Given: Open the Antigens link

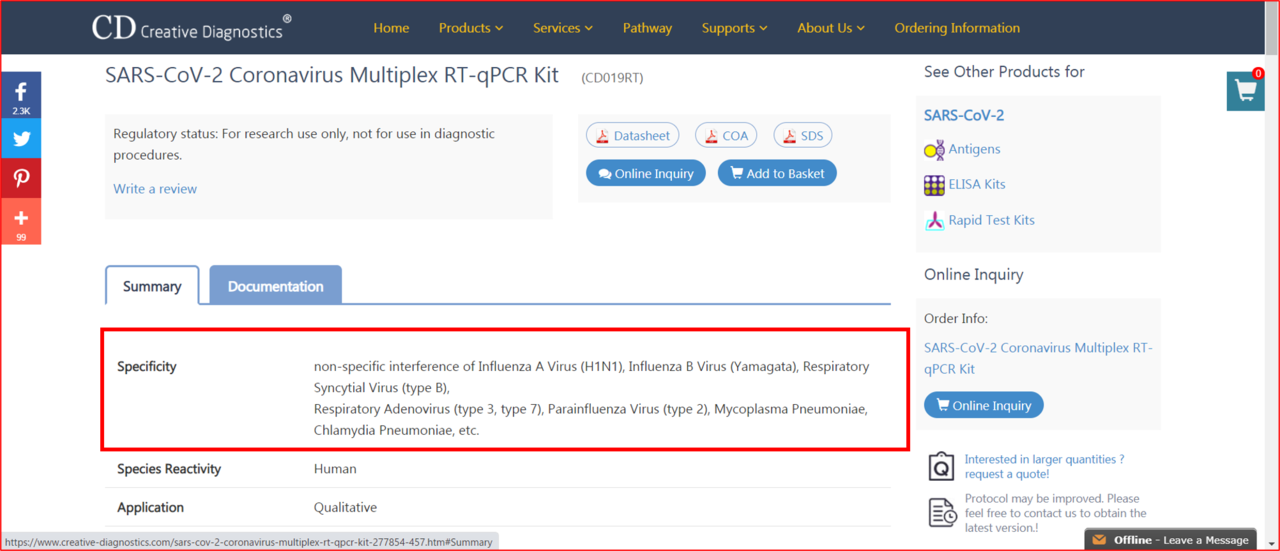Looking at the screenshot, I should (974, 149).
